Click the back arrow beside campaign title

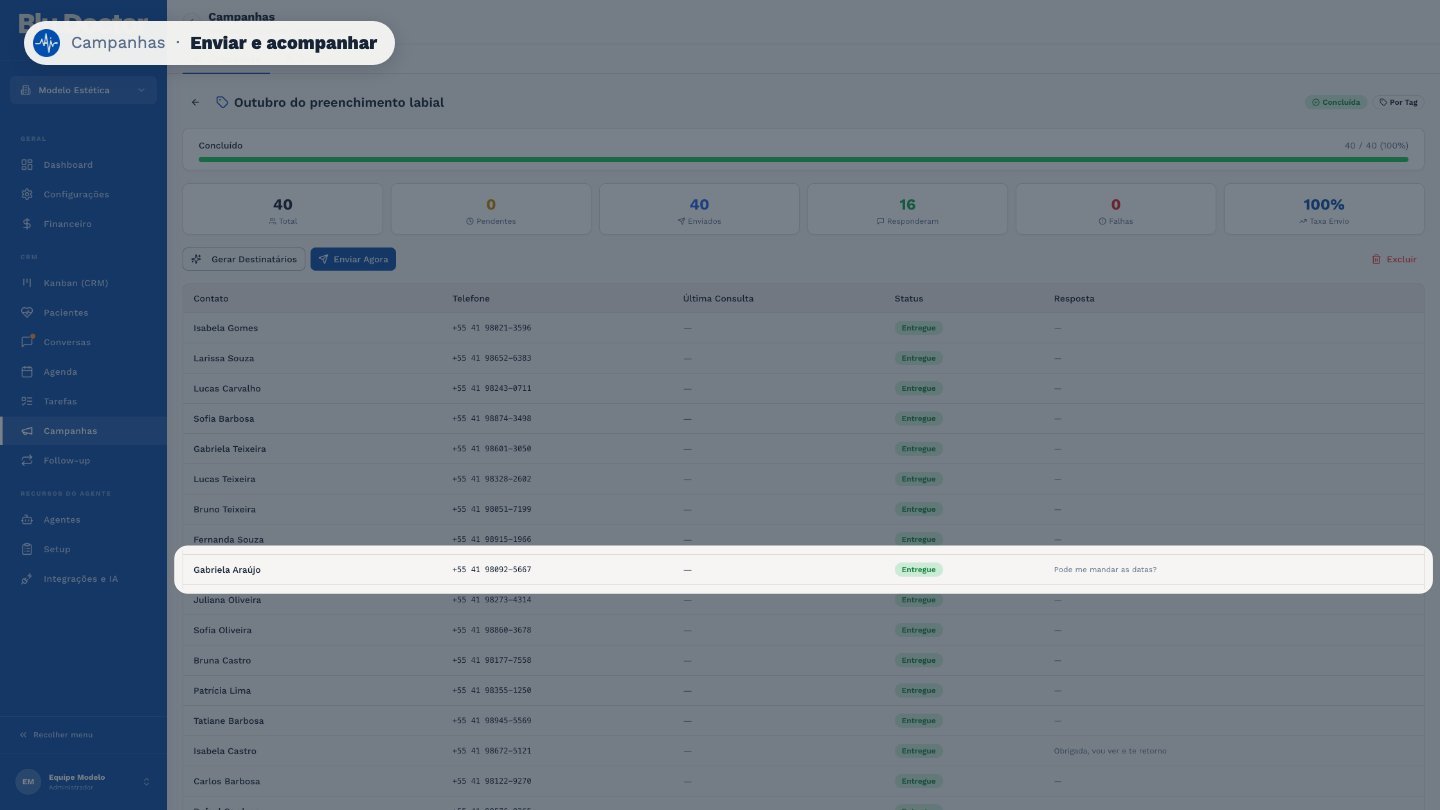point(196,102)
